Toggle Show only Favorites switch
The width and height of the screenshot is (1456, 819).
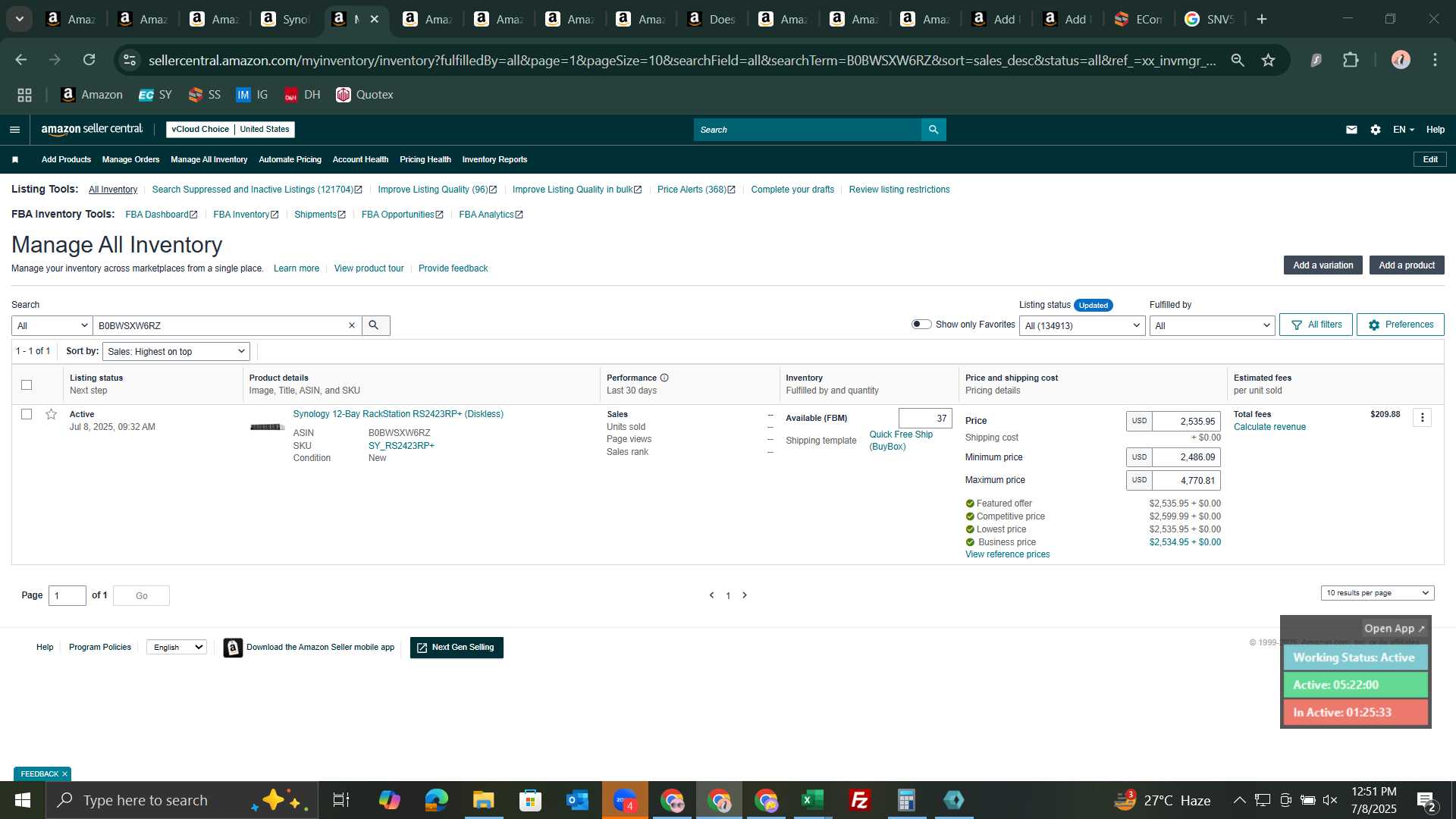[921, 325]
